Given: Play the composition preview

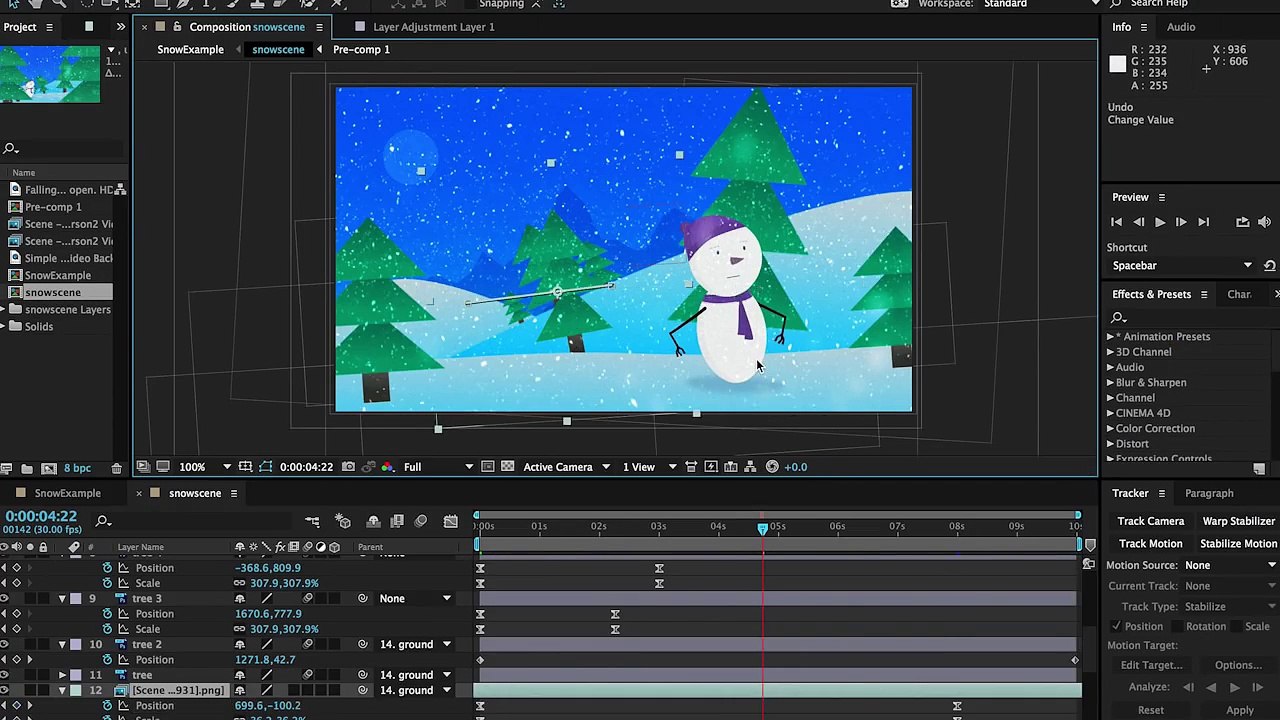Looking at the screenshot, I should click(x=1160, y=222).
